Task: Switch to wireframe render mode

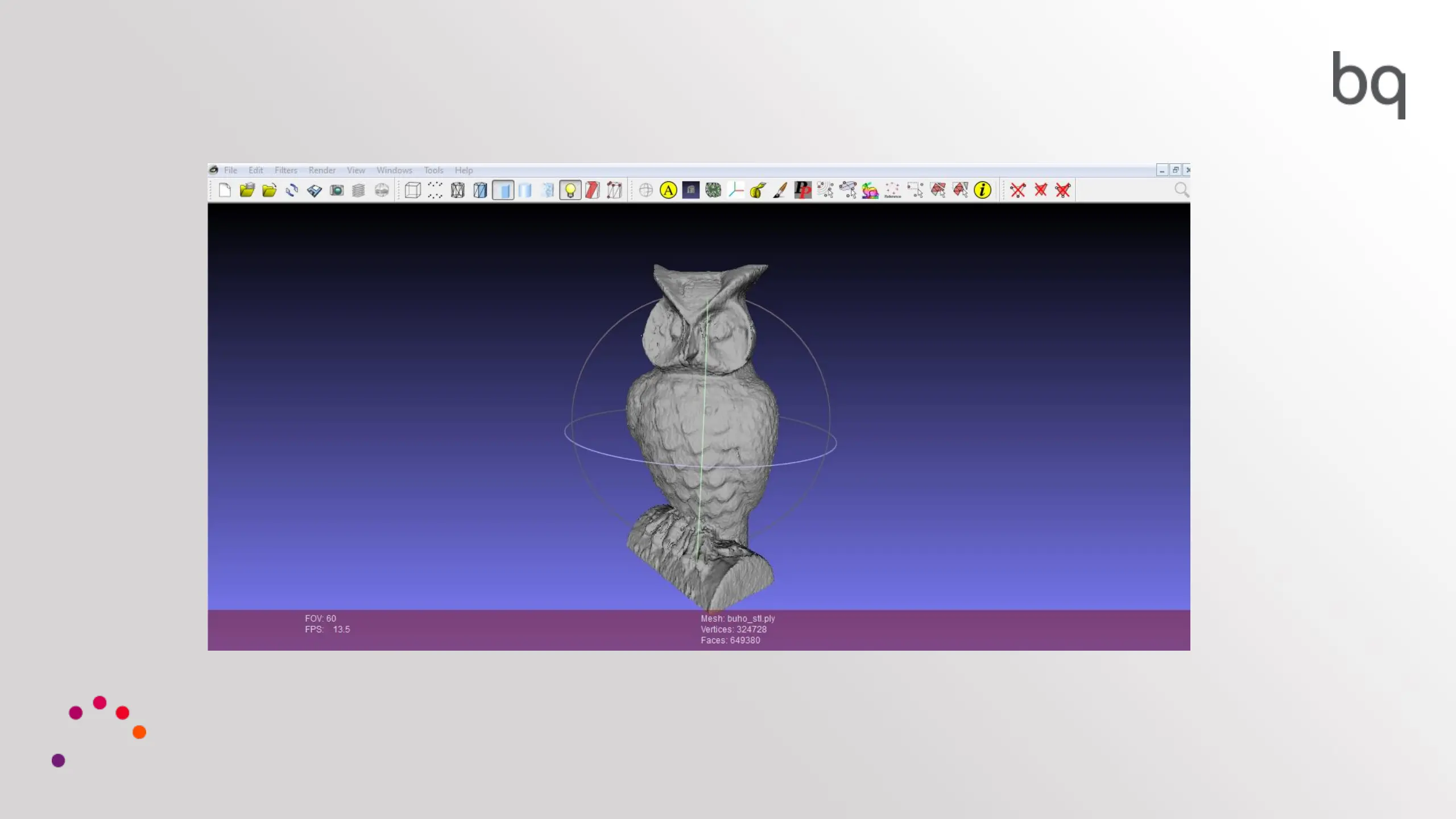Action: click(x=458, y=190)
